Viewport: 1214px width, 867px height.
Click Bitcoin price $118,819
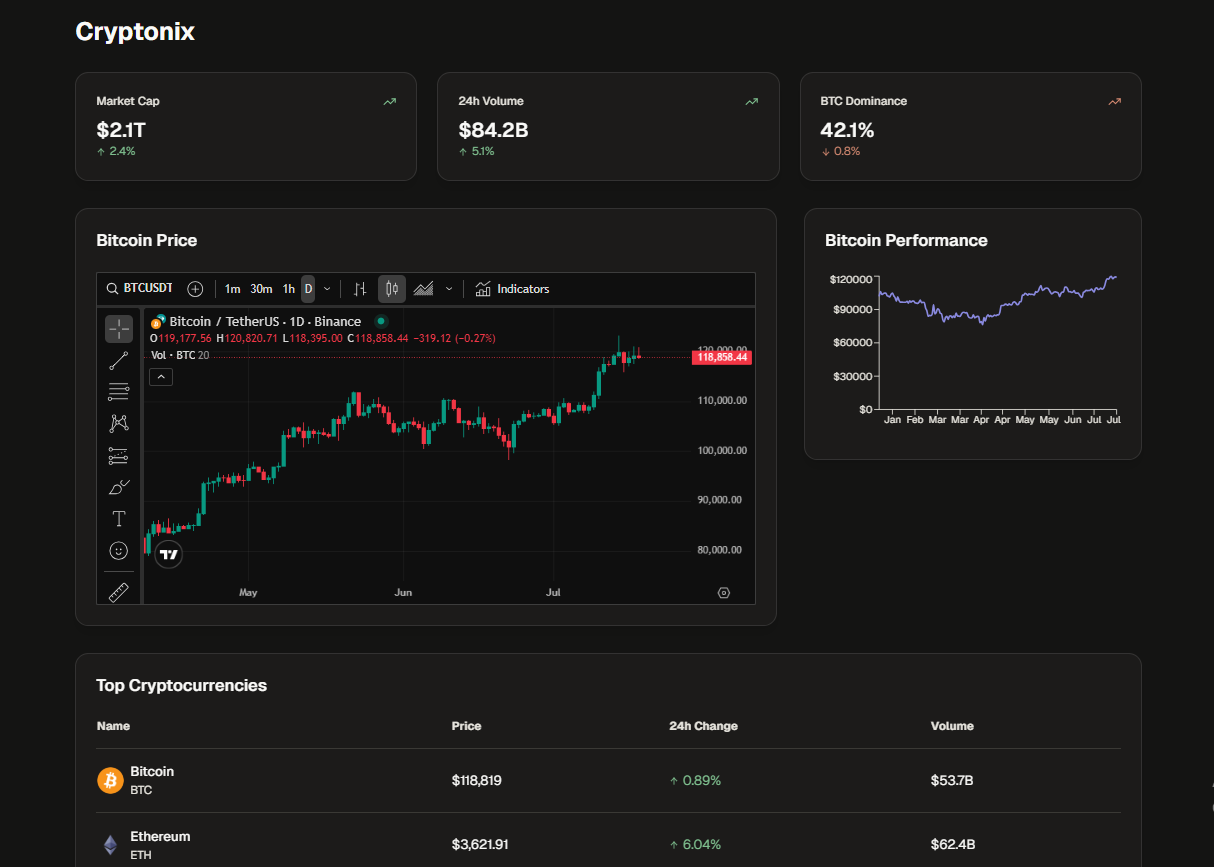pyautogui.click(x=476, y=780)
